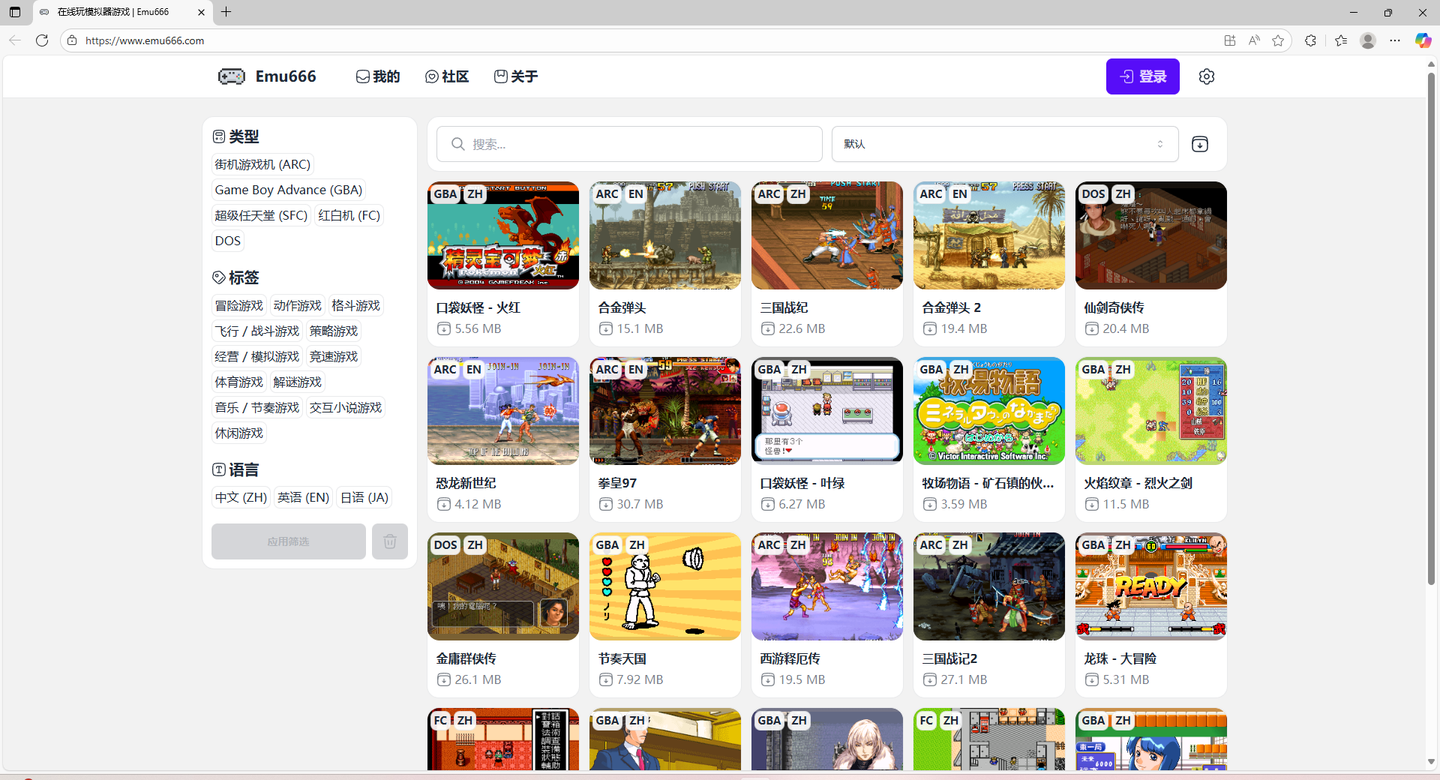
Task: Click the 三国战纪2 game title
Action: point(950,659)
